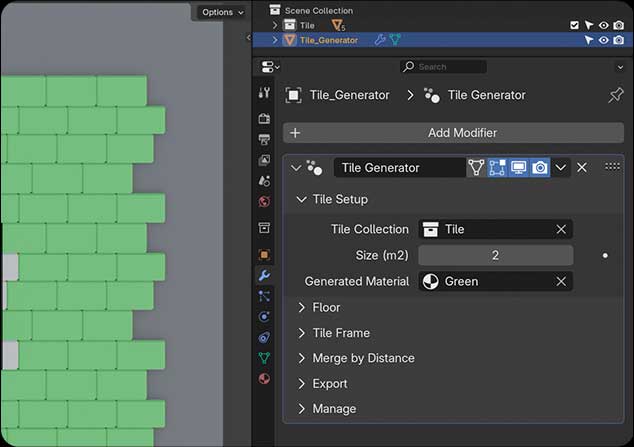Open the Material properties tab
This screenshot has width=634, height=447.
pyautogui.click(x=264, y=379)
